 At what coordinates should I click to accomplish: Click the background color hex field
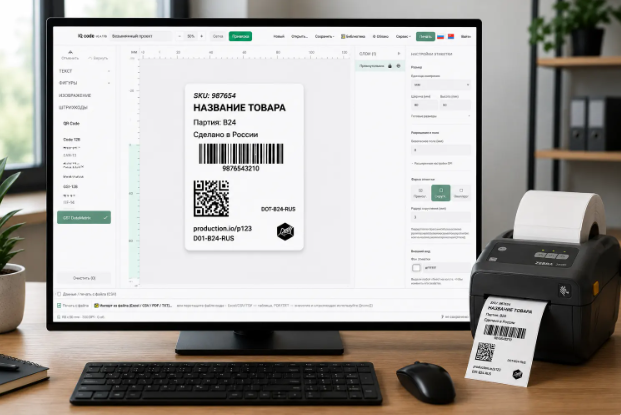click(x=447, y=268)
